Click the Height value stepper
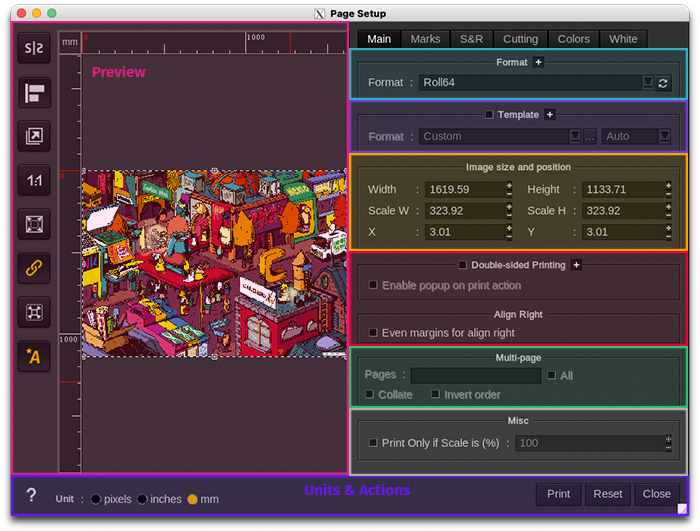 668,189
